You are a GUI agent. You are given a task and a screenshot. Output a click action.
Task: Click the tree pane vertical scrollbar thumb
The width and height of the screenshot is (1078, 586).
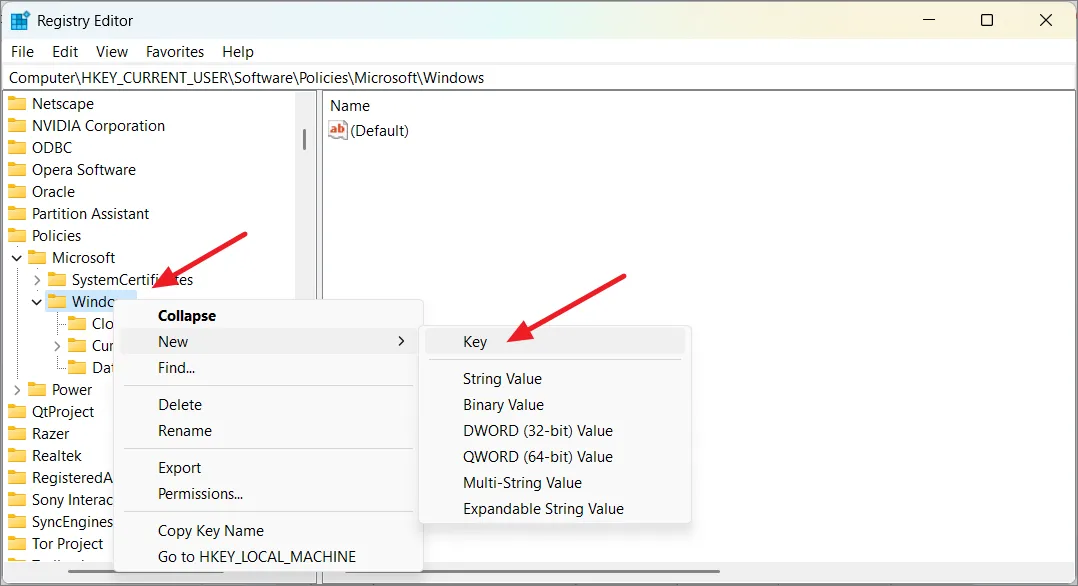pos(304,138)
